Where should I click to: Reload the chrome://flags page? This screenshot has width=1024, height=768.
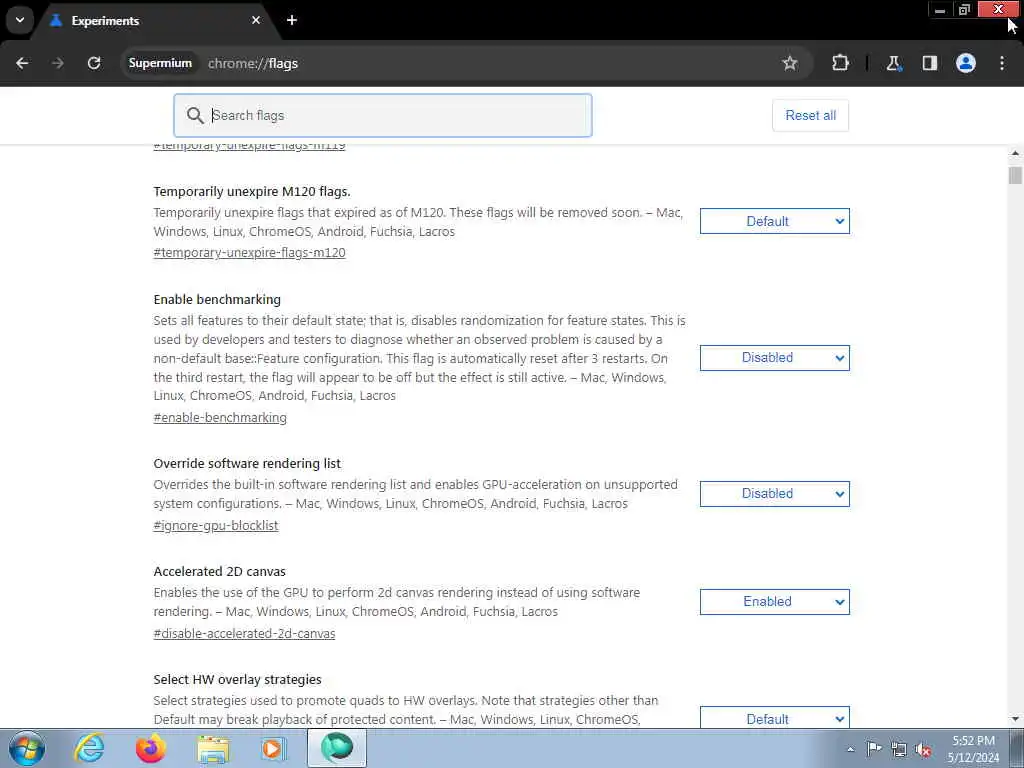[x=94, y=63]
